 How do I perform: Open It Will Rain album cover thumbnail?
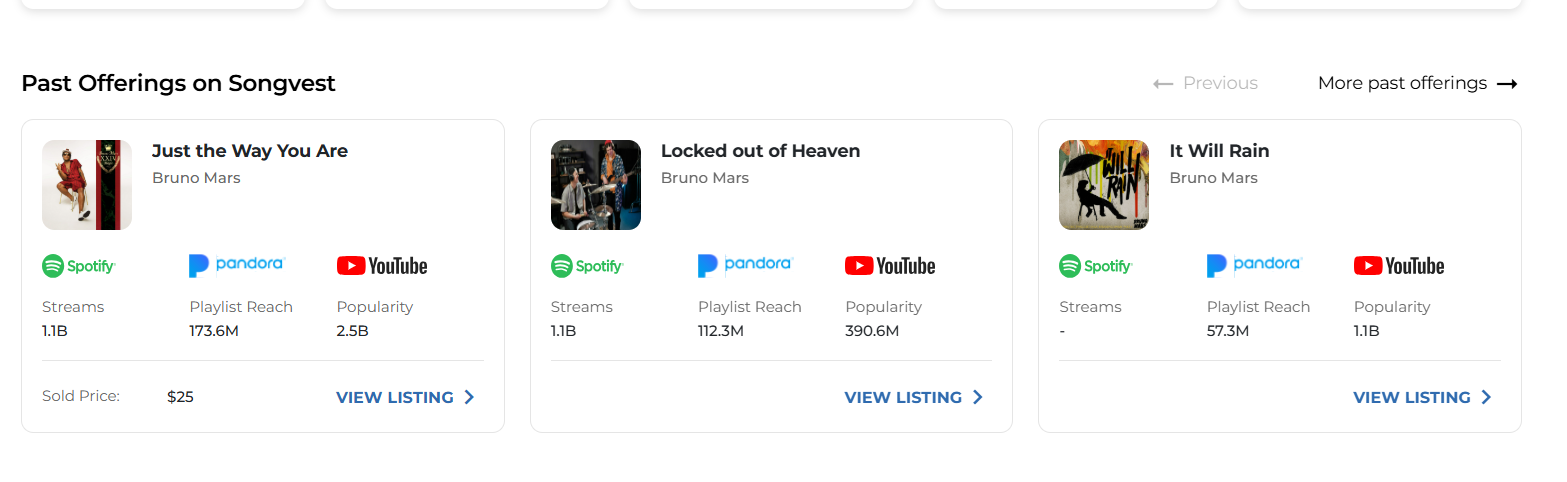(x=1104, y=185)
